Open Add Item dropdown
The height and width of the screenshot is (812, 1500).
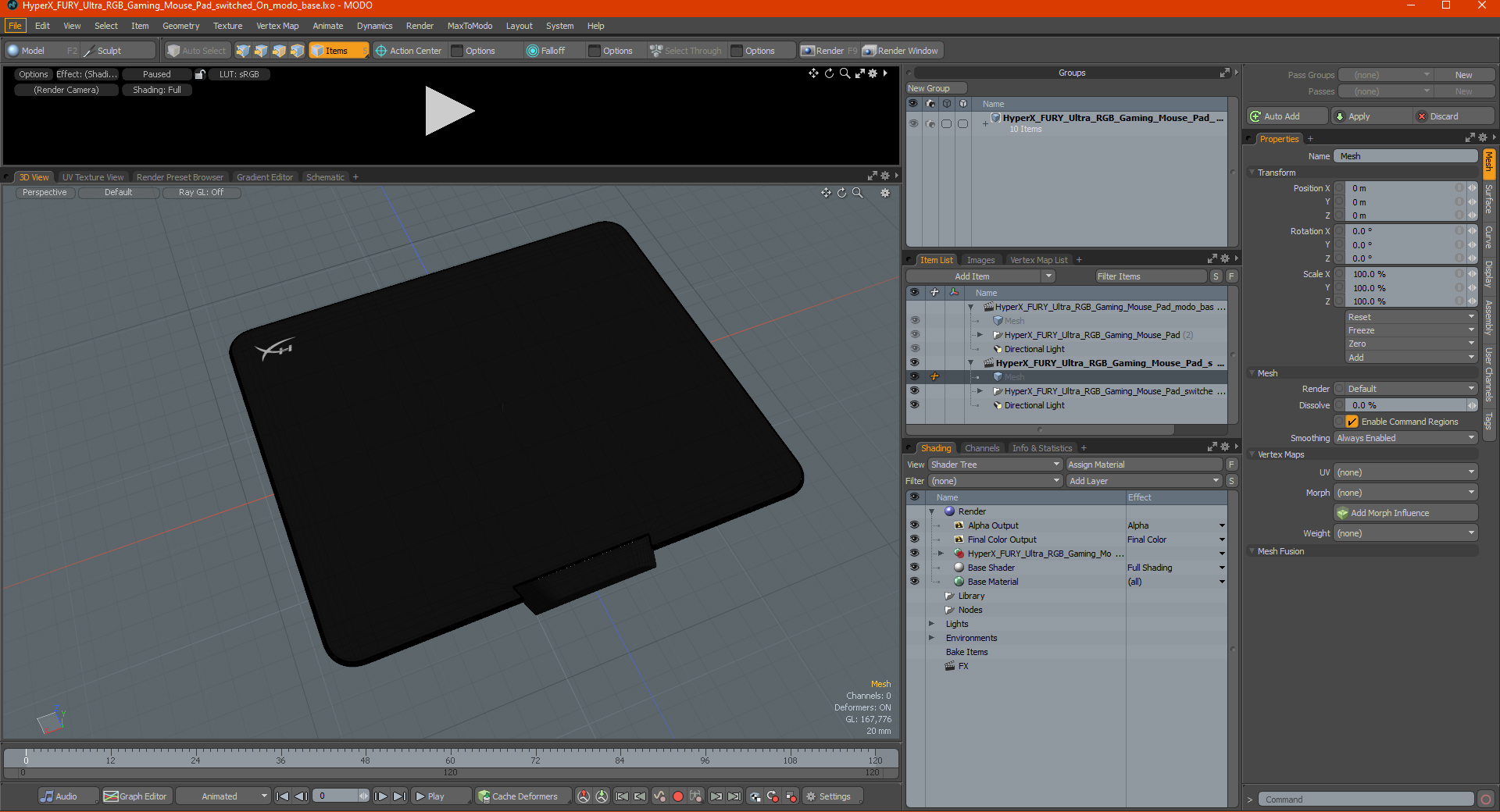coord(981,276)
